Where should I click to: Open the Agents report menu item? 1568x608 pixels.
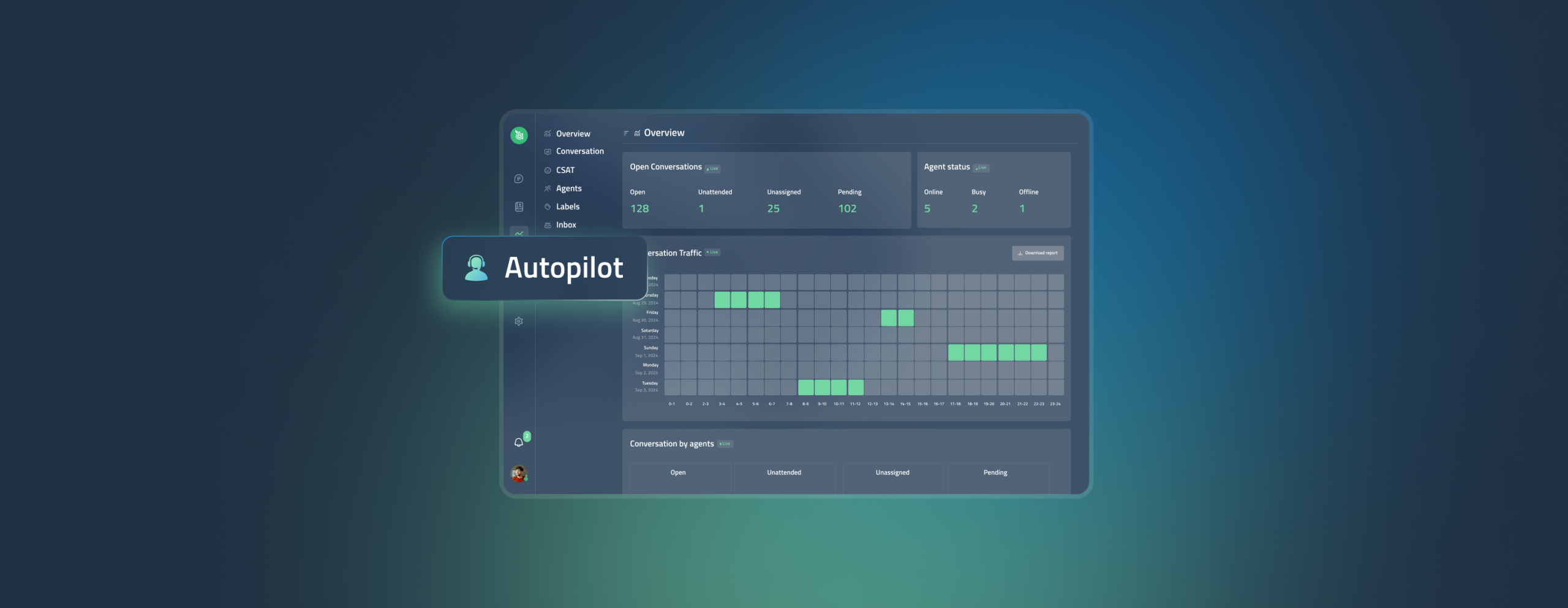[x=569, y=189]
